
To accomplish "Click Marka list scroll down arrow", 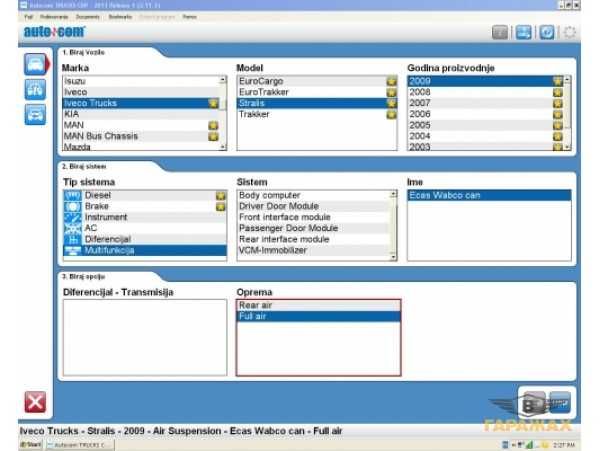I will coord(223,147).
